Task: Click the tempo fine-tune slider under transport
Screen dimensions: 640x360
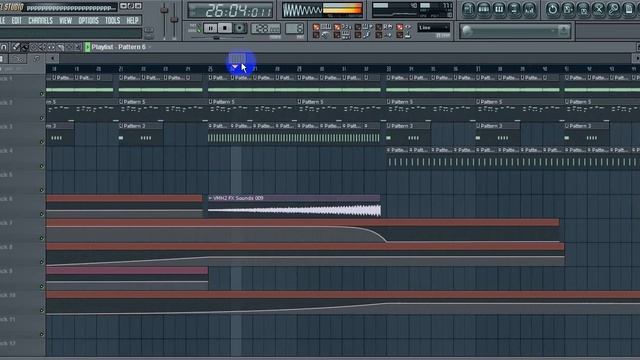Action: point(217,38)
